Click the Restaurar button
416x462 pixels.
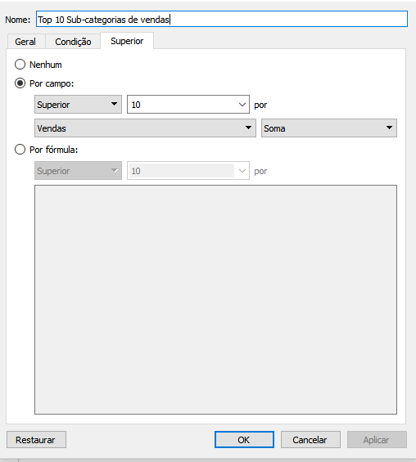tap(36, 440)
